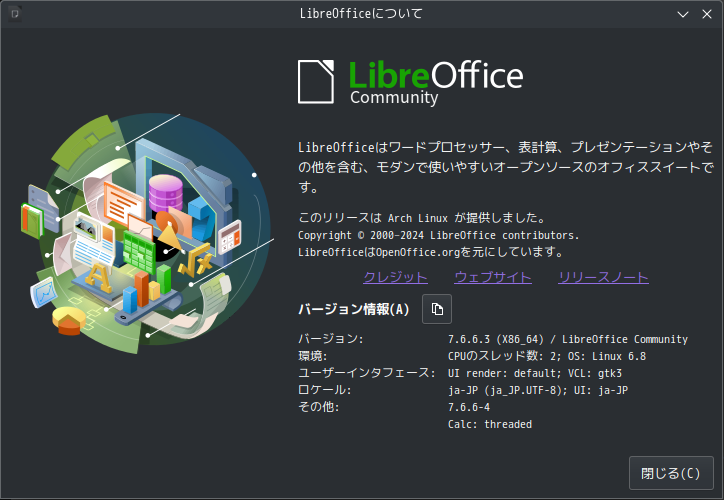Click the 'CPUのスレッド数: 2; OS: Linux 6.8' text
724x500 pixels.
tap(547, 356)
